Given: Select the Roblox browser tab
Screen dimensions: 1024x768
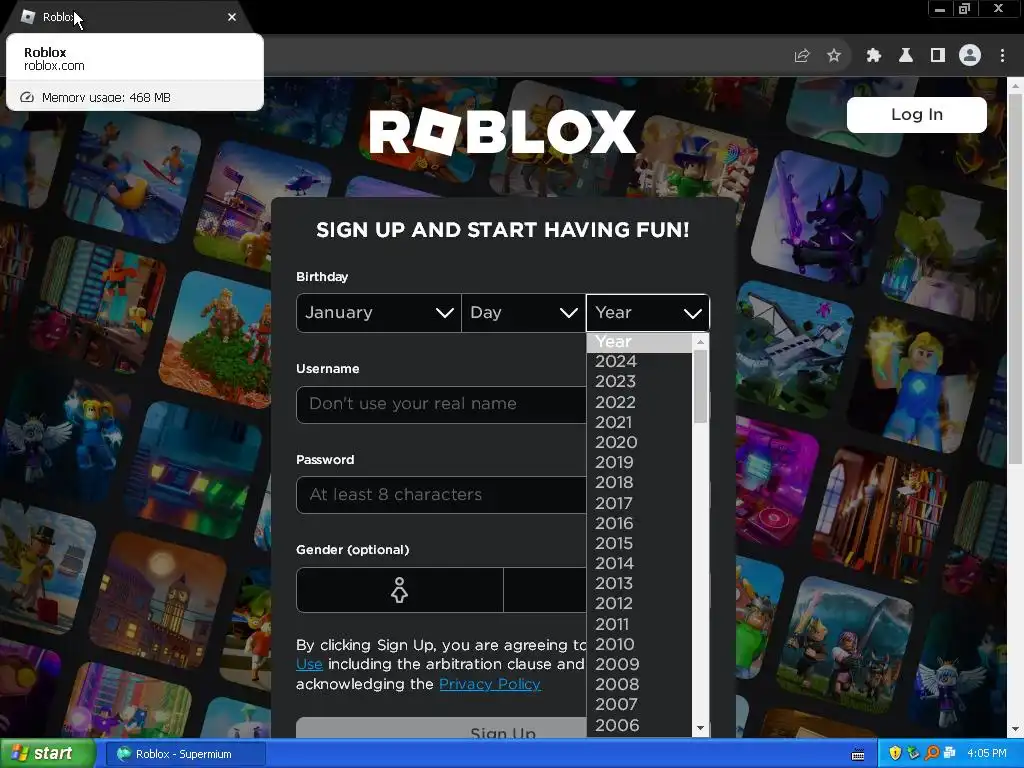Looking at the screenshot, I should pyautogui.click(x=127, y=17).
